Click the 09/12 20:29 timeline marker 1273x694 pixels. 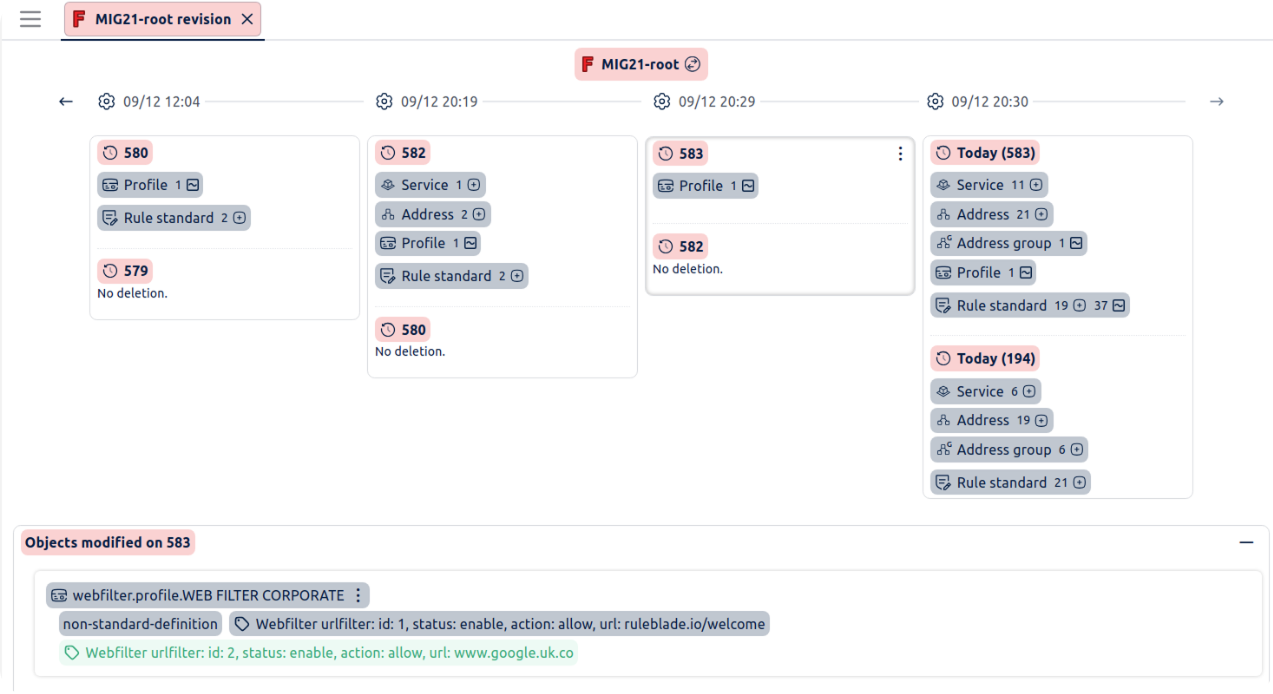(716, 101)
